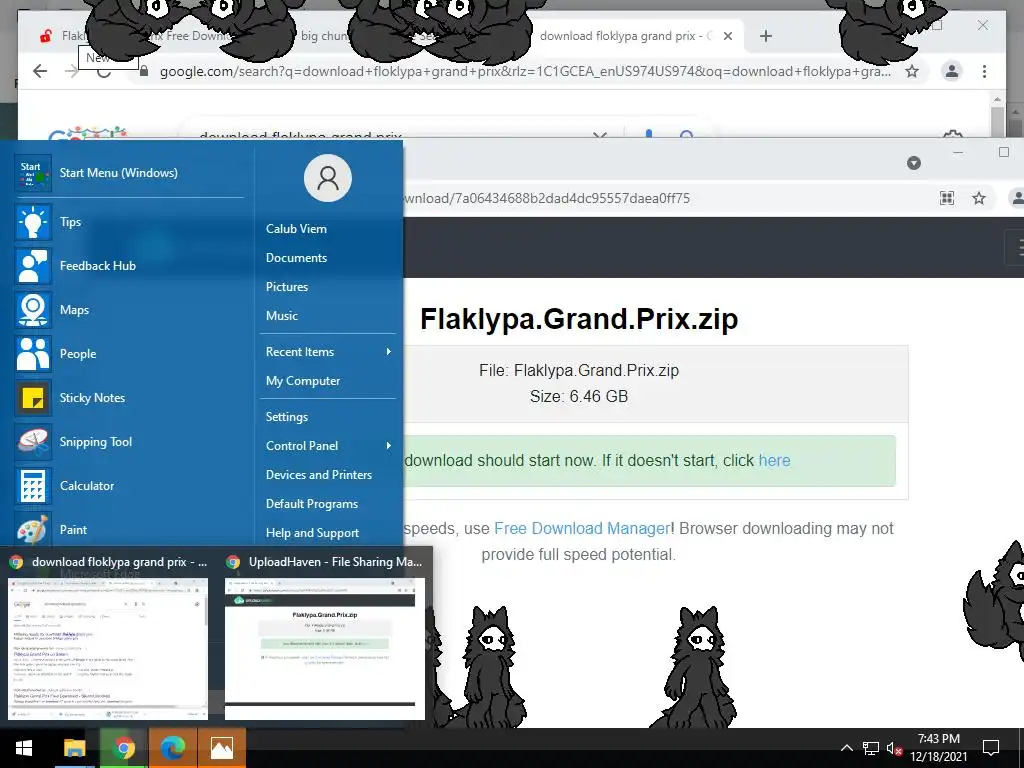The image size is (1024, 768).
Task: Click the network status tray icon
Action: (x=871, y=748)
